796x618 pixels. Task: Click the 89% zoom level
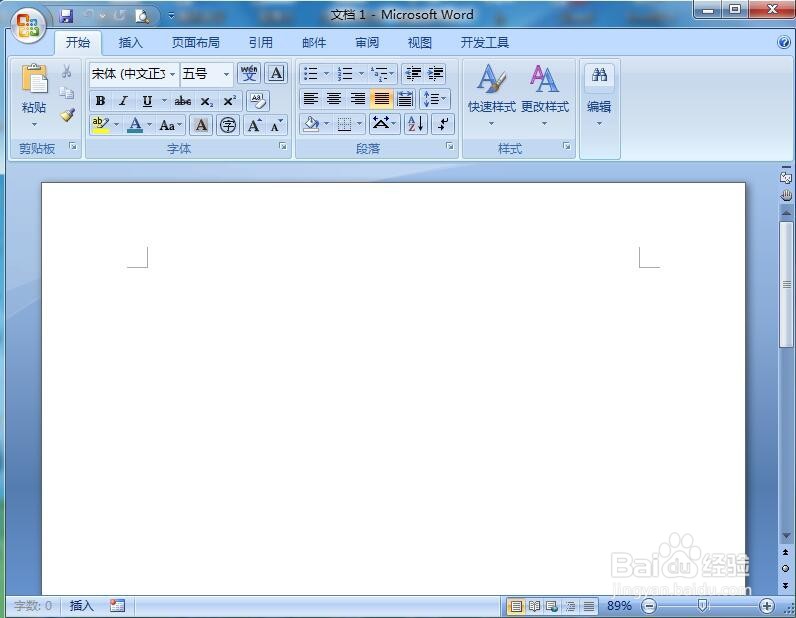[619, 606]
